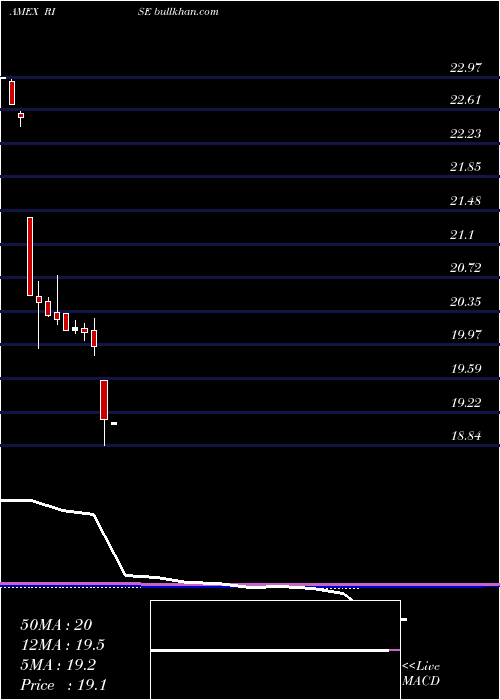Click the 18.84 price axis label
Image resolution: width=500 pixels, height=700 pixels.
466,436
